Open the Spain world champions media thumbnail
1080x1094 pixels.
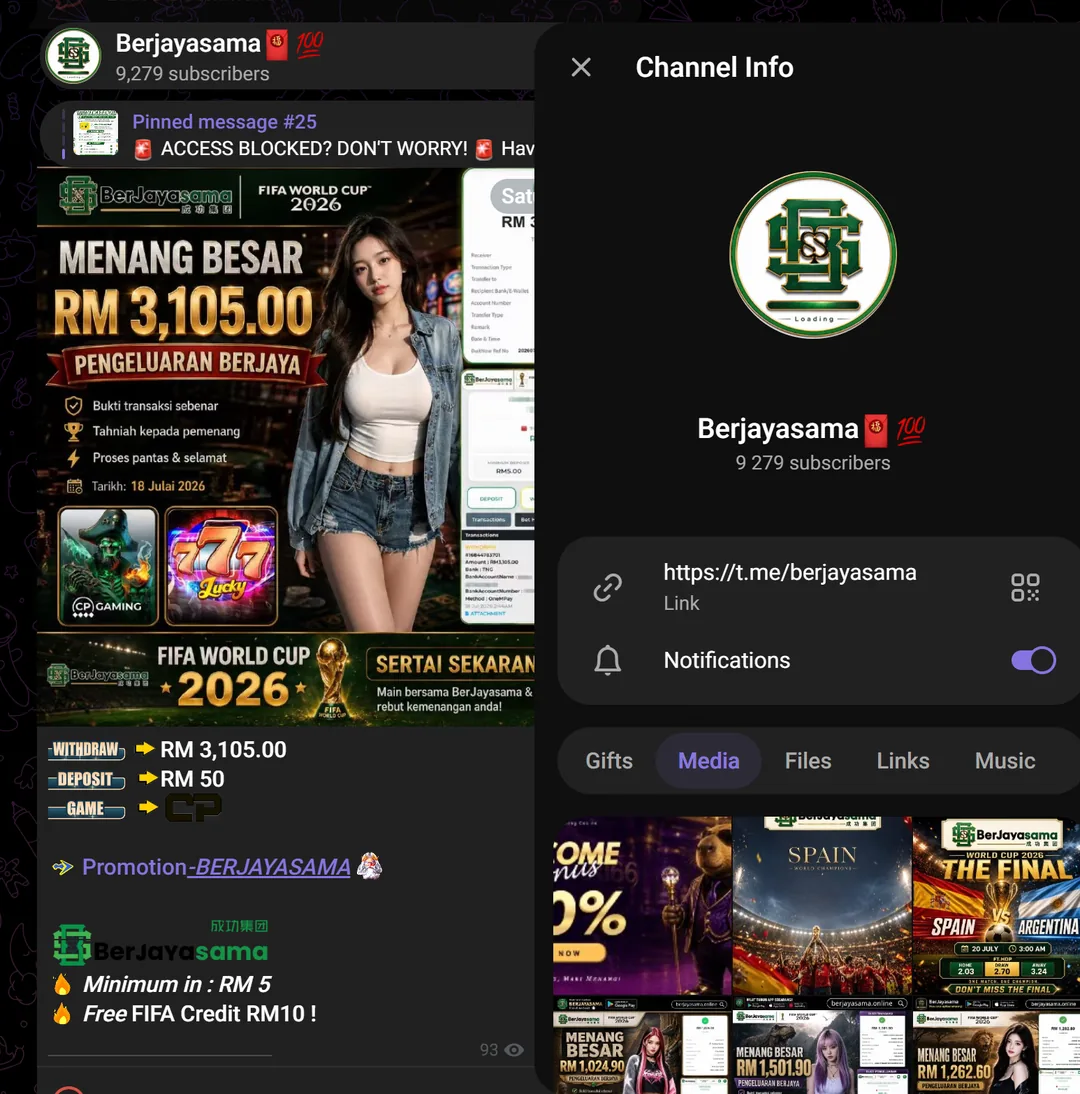click(x=822, y=906)
